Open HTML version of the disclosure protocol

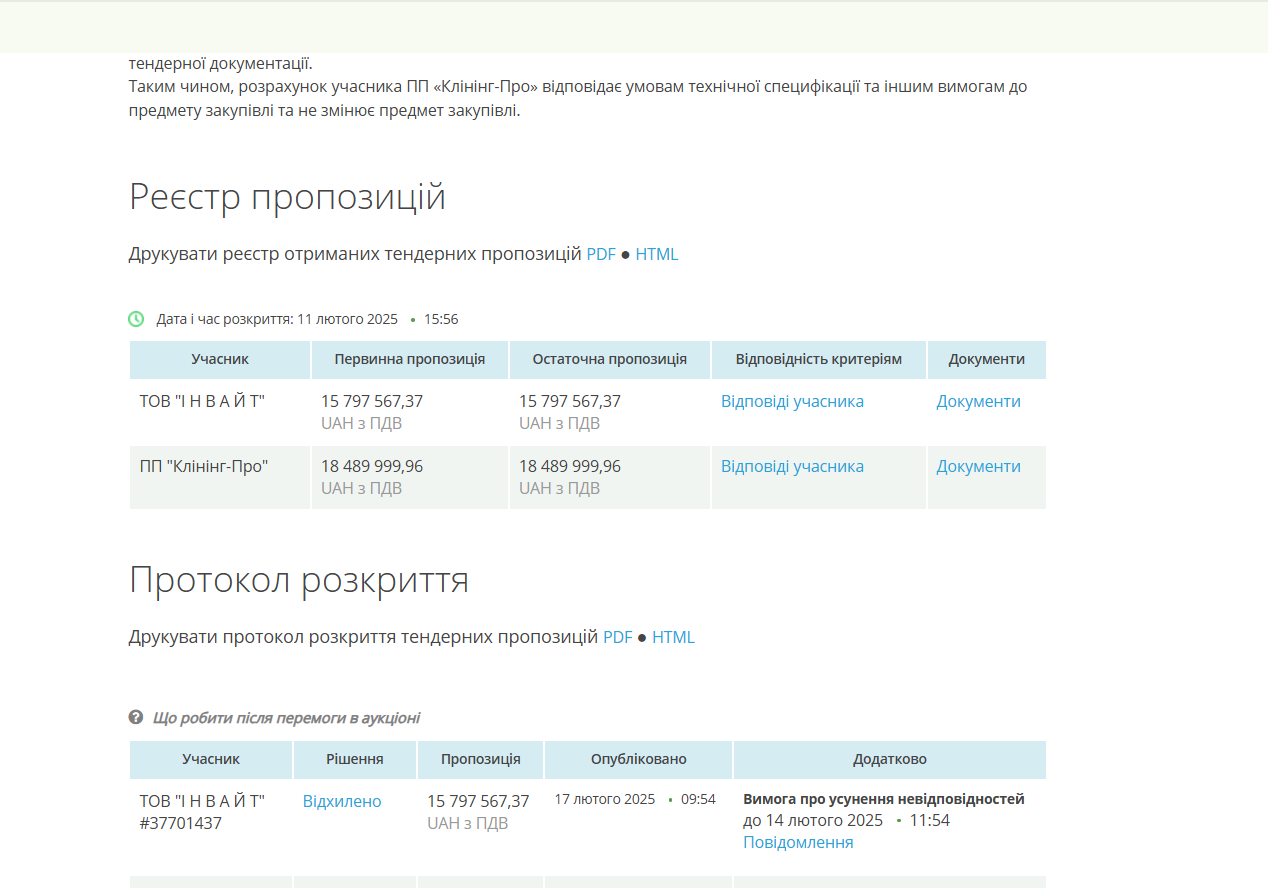point(673,637)
